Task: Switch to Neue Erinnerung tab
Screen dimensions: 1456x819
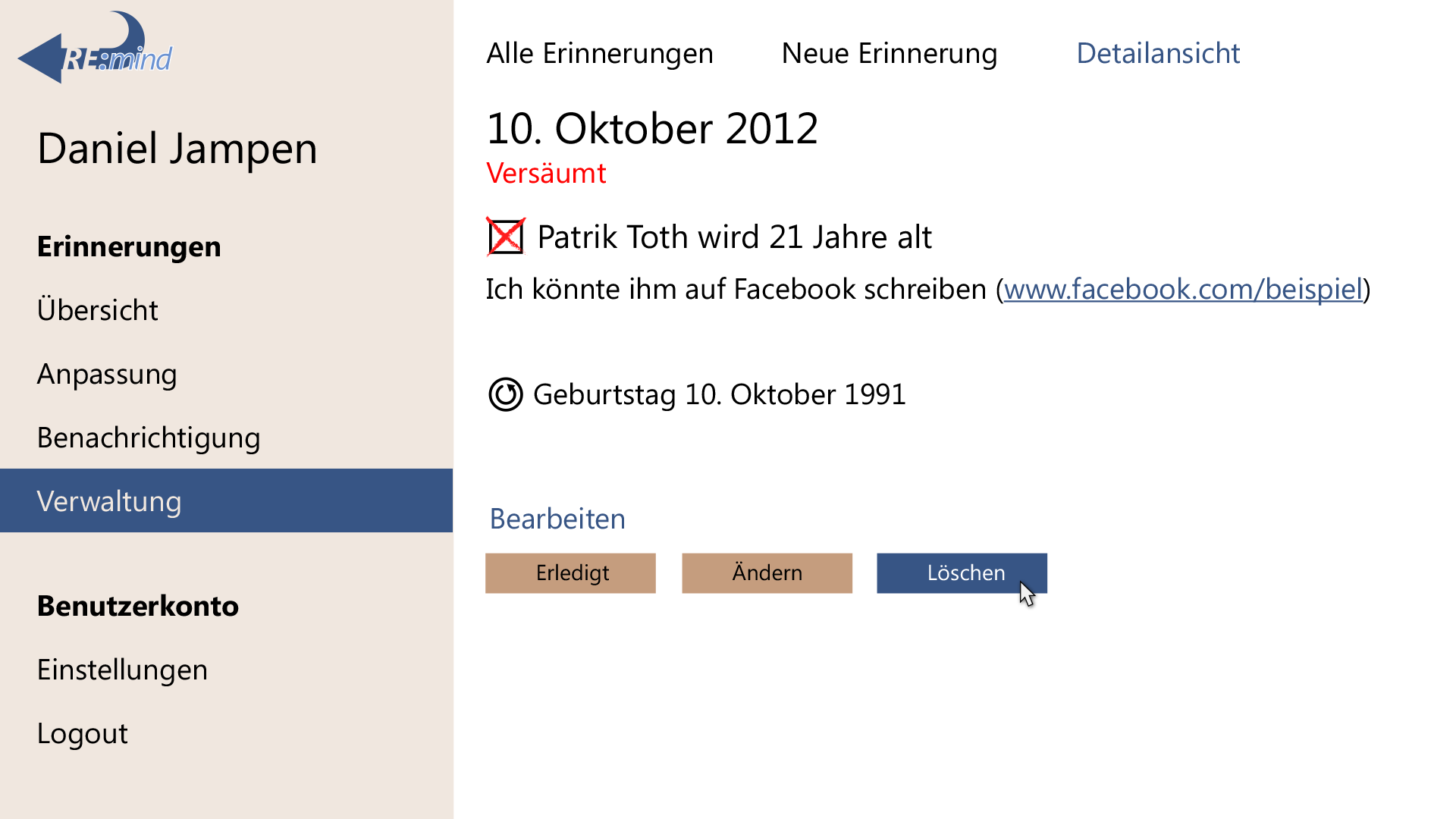Action: tap(890, 53)
